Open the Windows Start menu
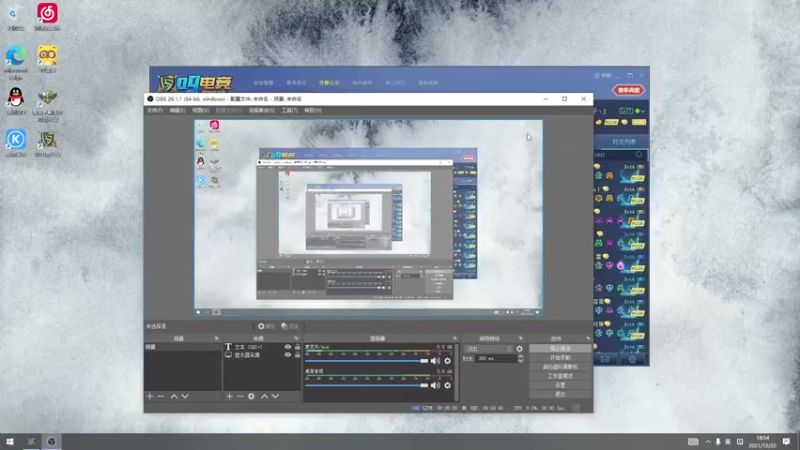This screenshot has width=800, height=450. pos(10,442)
